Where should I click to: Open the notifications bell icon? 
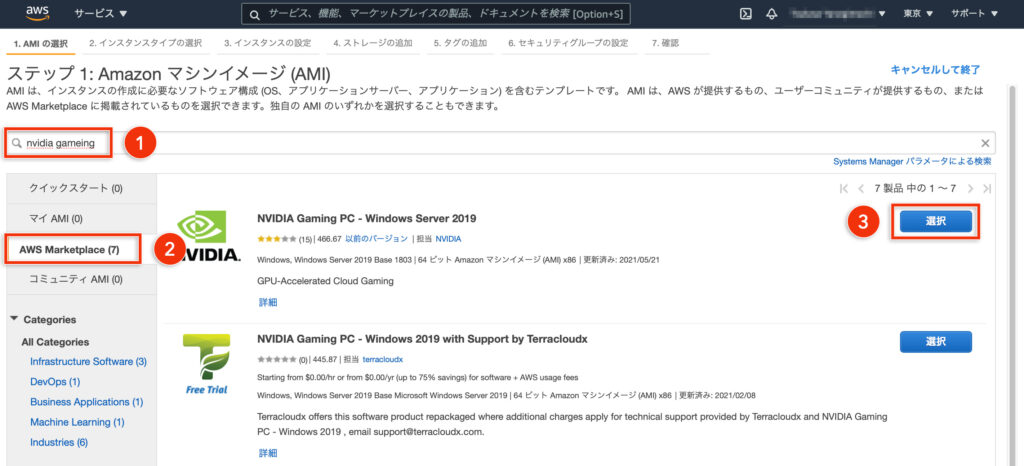[772, 14]
